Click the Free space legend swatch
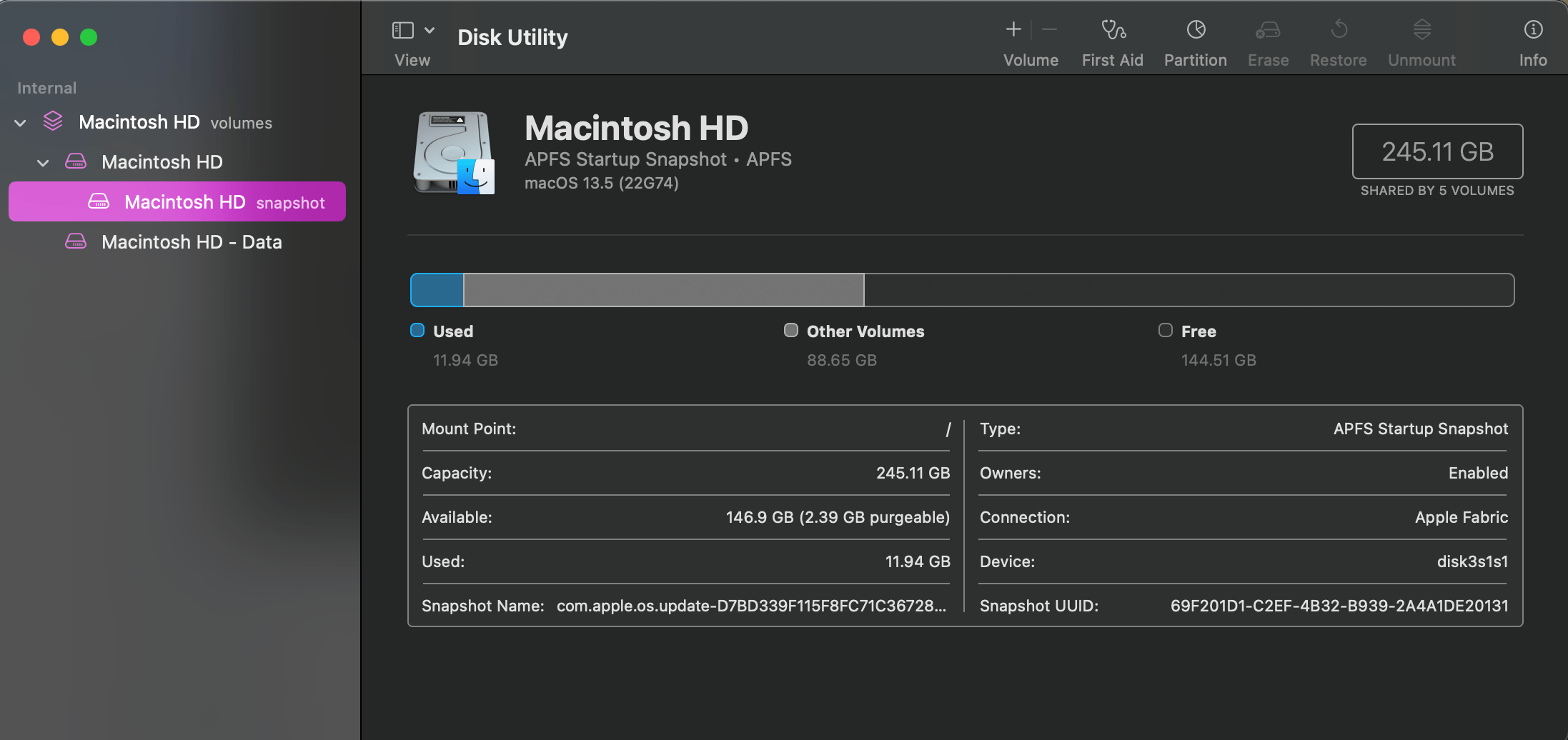This screenshot has width=1568, height=740. (1166, 330)
